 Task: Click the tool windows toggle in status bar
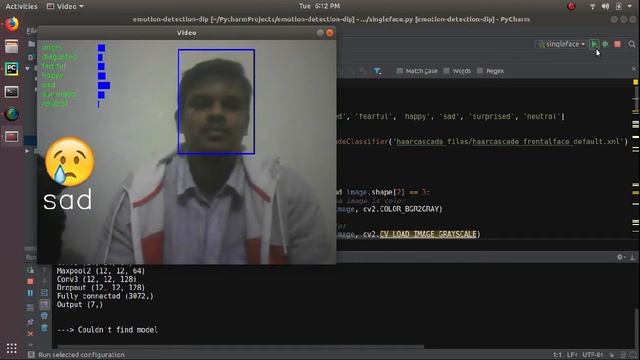point(31,355)
